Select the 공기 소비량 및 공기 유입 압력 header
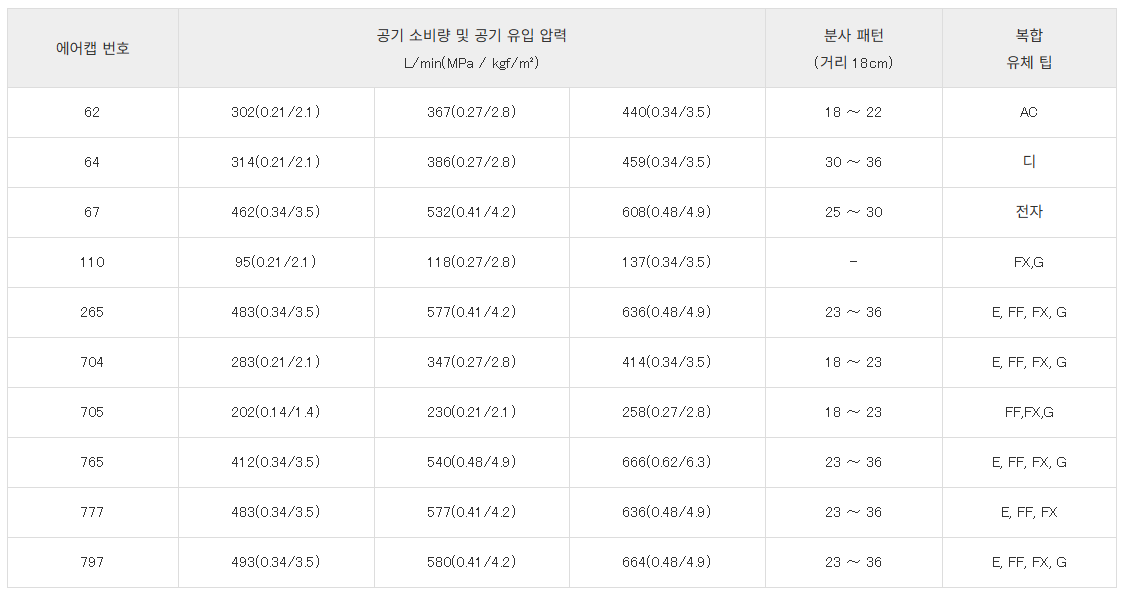The image size is (1123, 594). click(471, 48)
